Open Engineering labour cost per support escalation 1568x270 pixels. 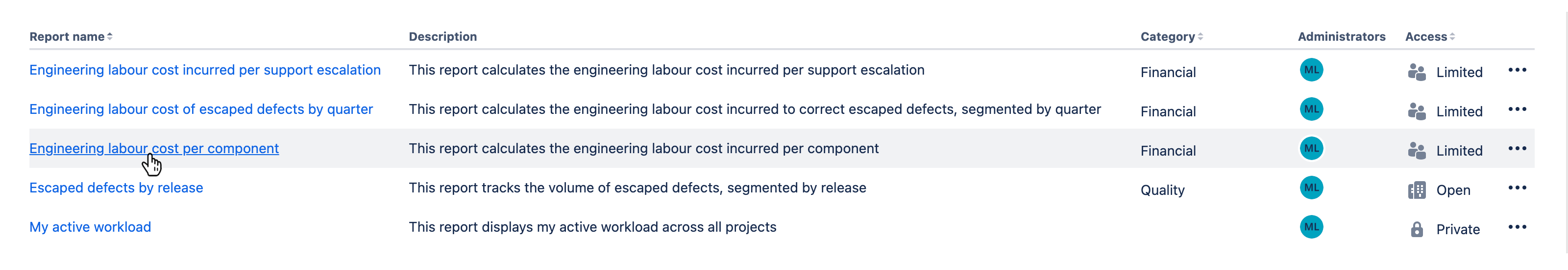point(205,70)
